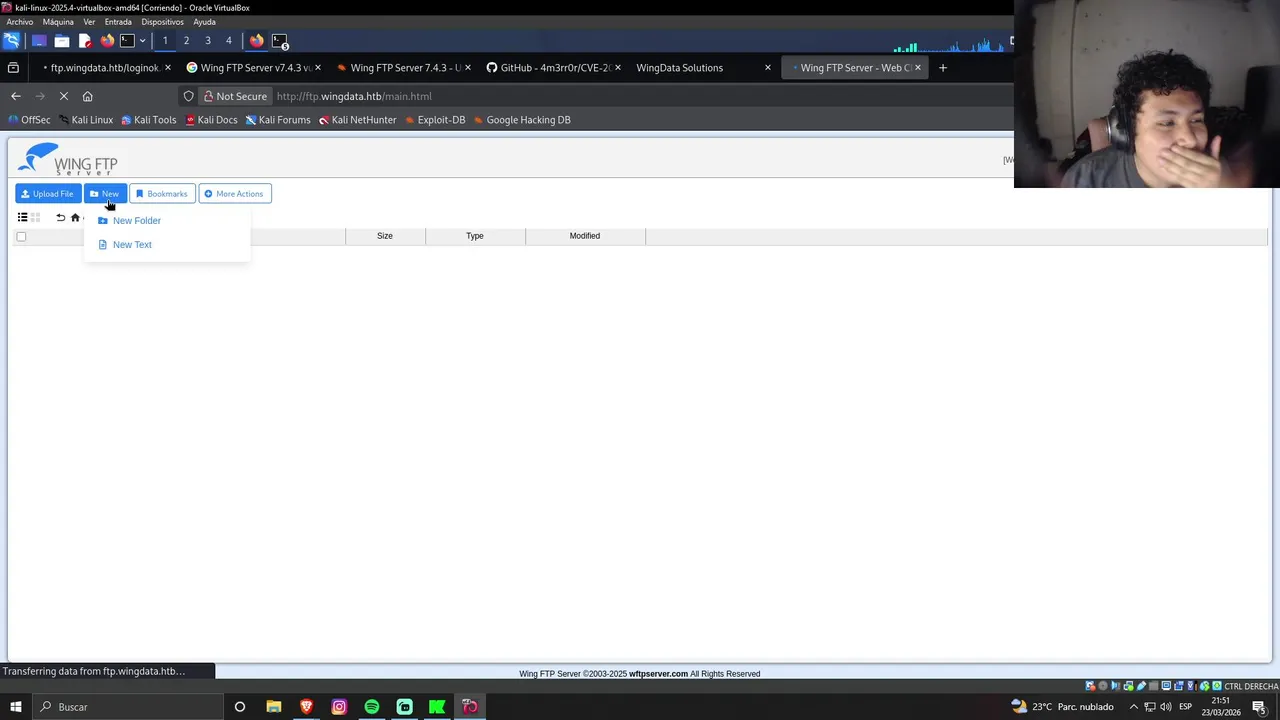Go to home directory icon in file toolbar
Image resolution: width=1280 pixels, height=720 pixels.
pos(75,217)
